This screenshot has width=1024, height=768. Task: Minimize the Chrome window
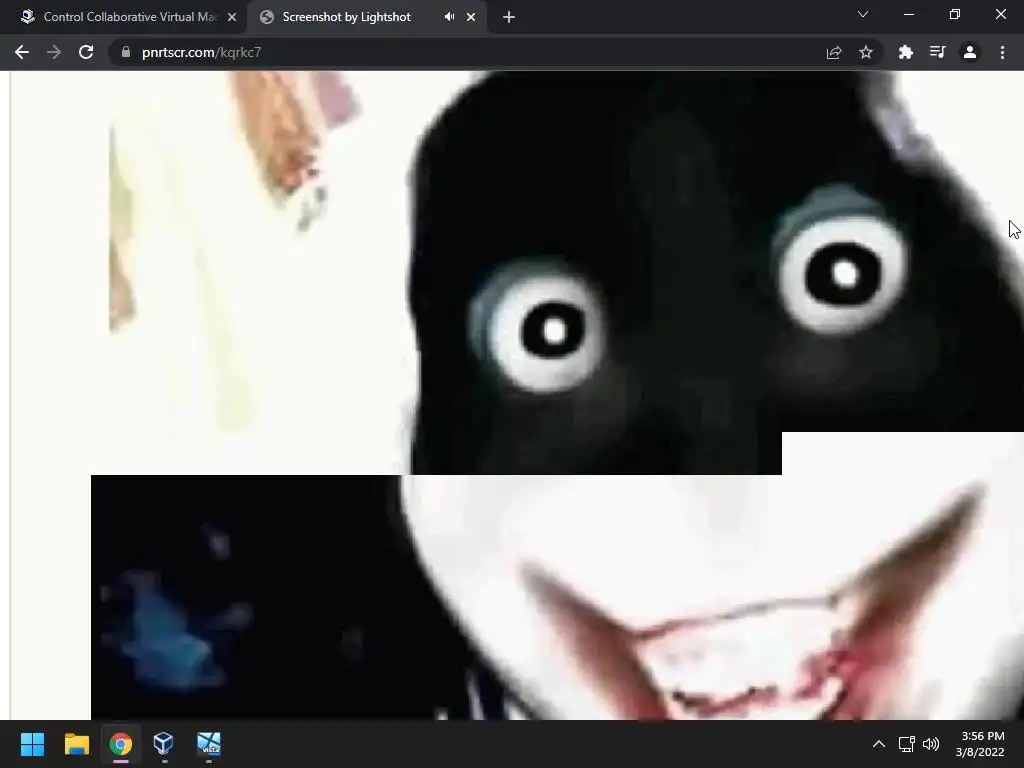[x=908, y=14]
